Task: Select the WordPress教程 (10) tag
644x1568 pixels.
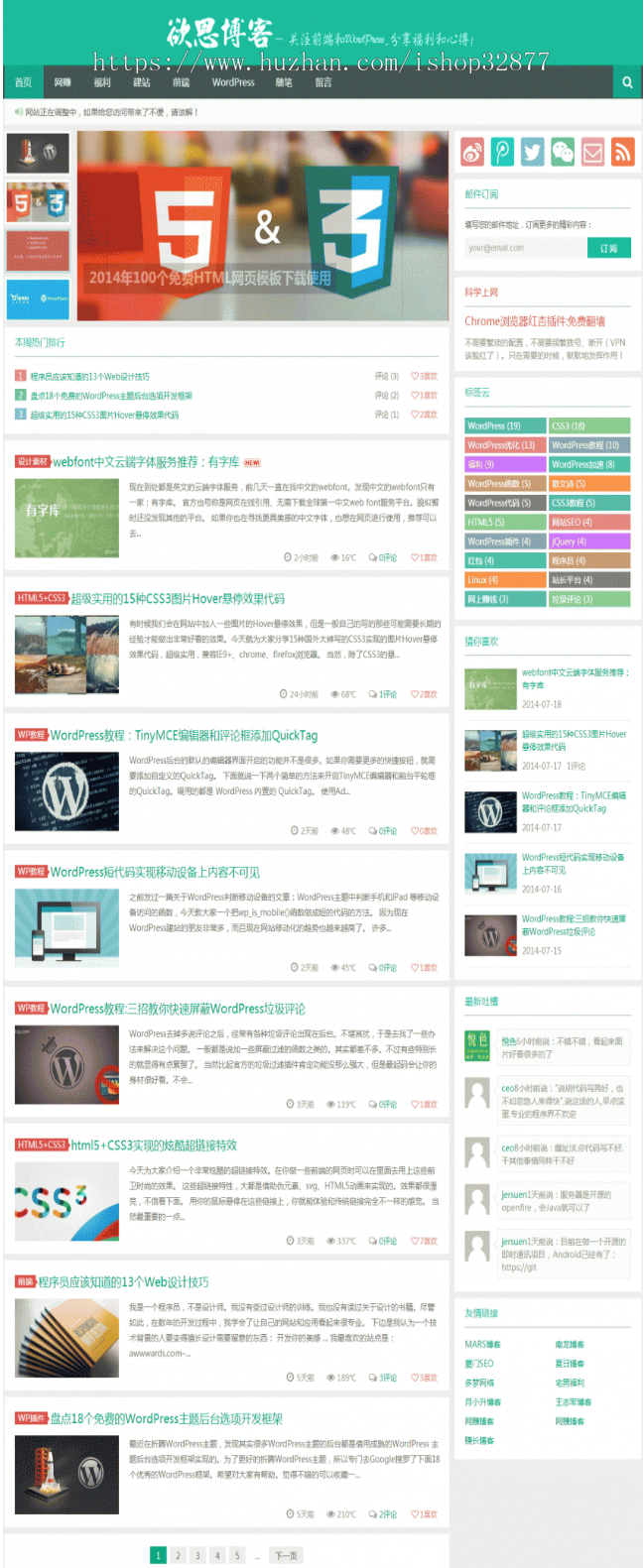Action: [x=589, y=445]
